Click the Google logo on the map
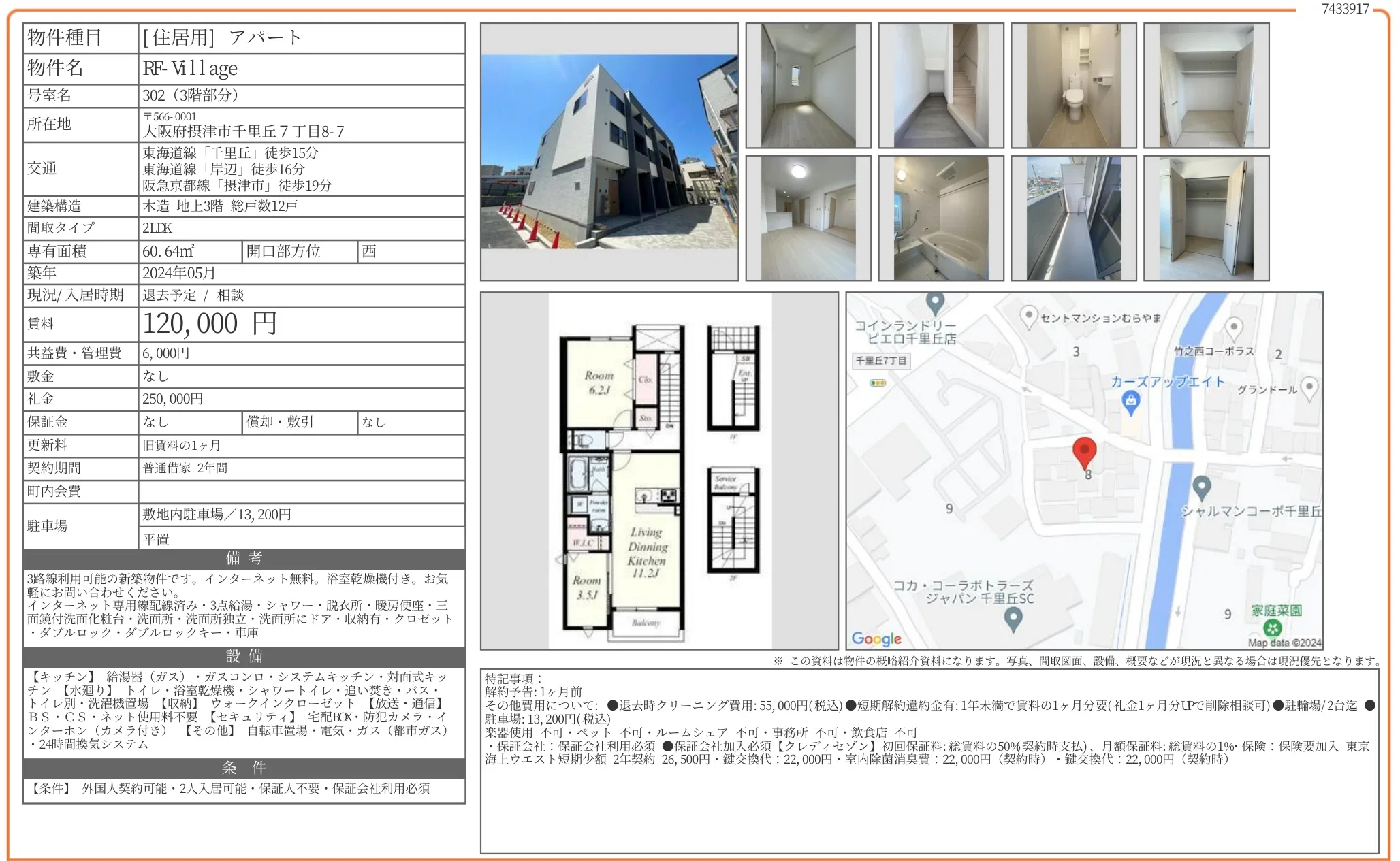This screenshot has height=861, width=1400. (876, 638)
